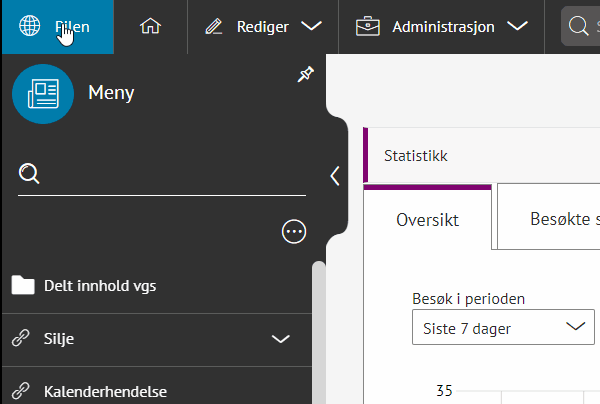Collapse the sidebar with the left chevron
Viewport: 600px width, 404px height.
(335, 176)
